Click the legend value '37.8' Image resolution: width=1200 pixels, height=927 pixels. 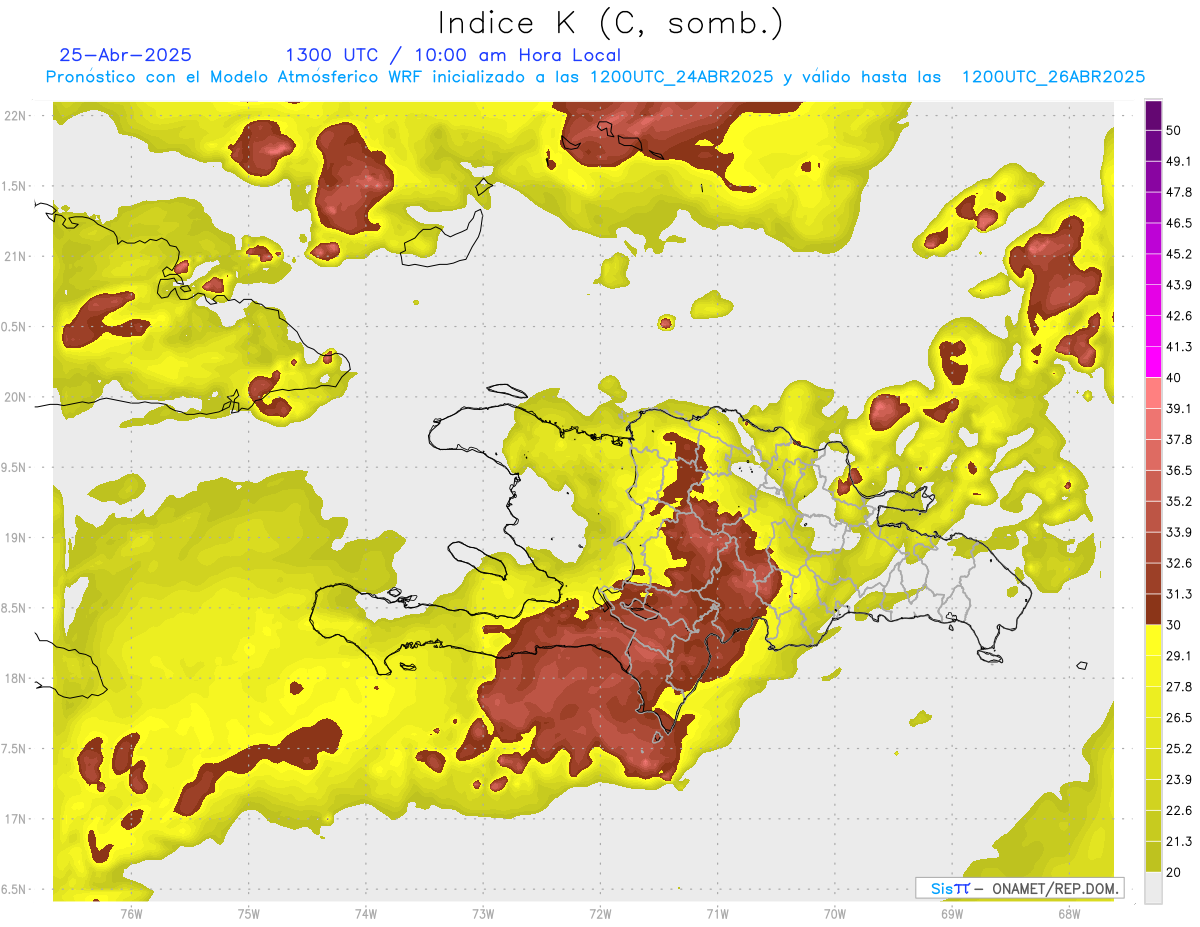1179,439
